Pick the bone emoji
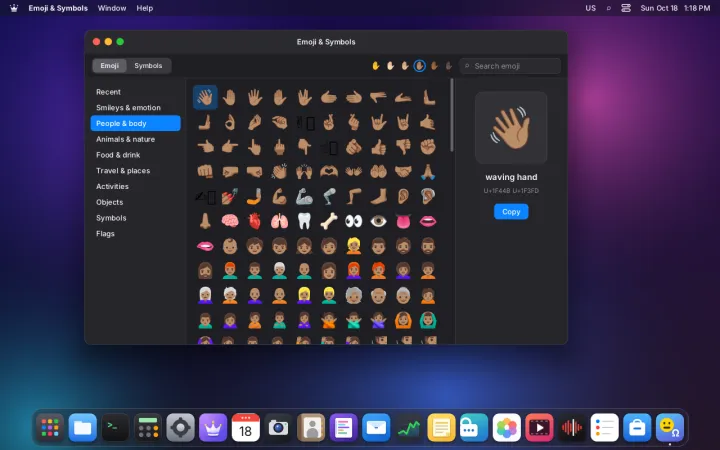720x450 pixels. click(329, 221)
